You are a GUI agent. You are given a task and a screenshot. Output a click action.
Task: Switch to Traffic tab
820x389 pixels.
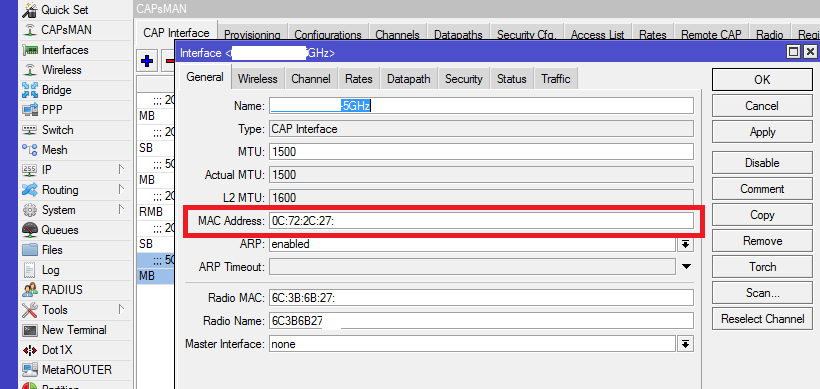tap(555, 79)
